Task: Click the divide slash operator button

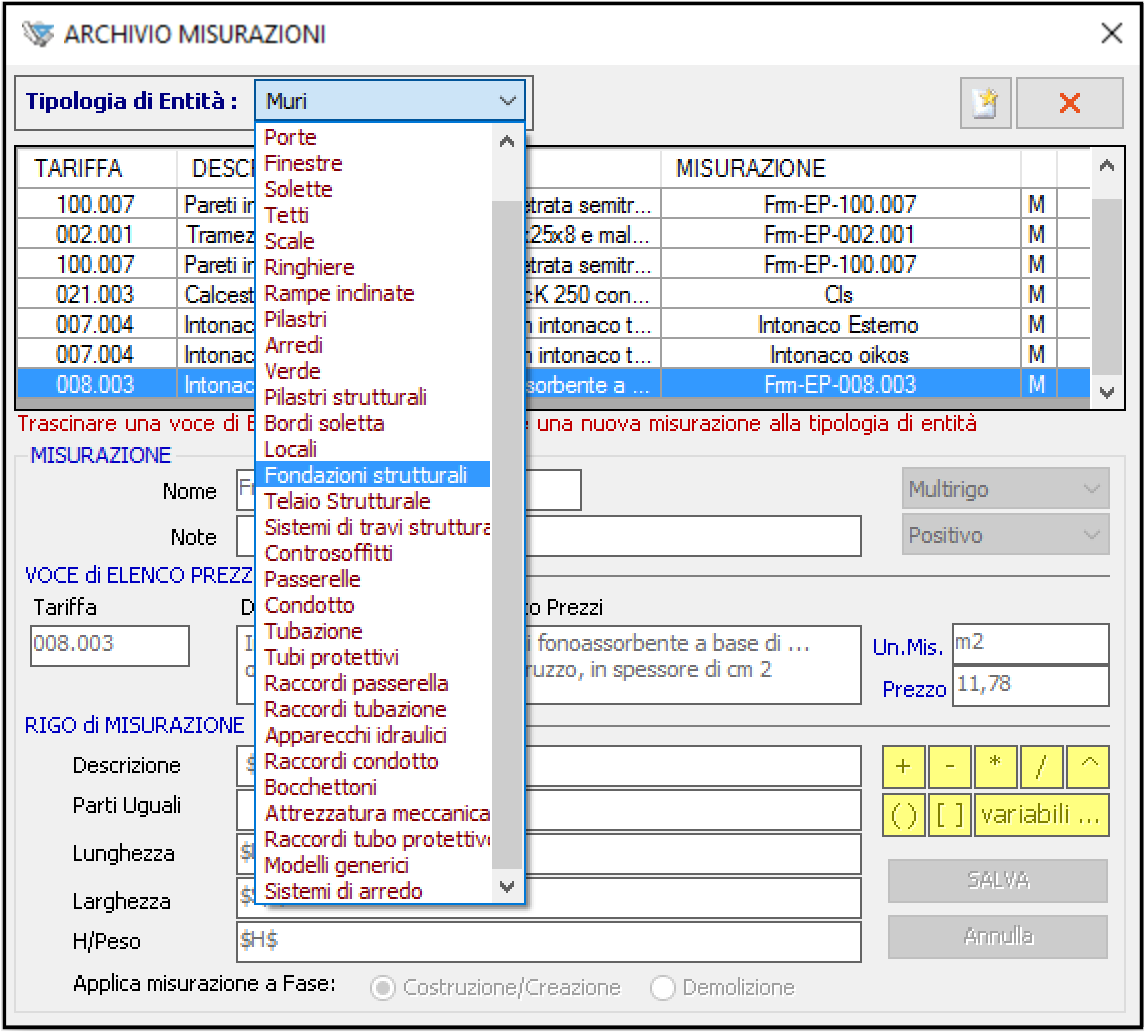Action: click(1042, 767)
